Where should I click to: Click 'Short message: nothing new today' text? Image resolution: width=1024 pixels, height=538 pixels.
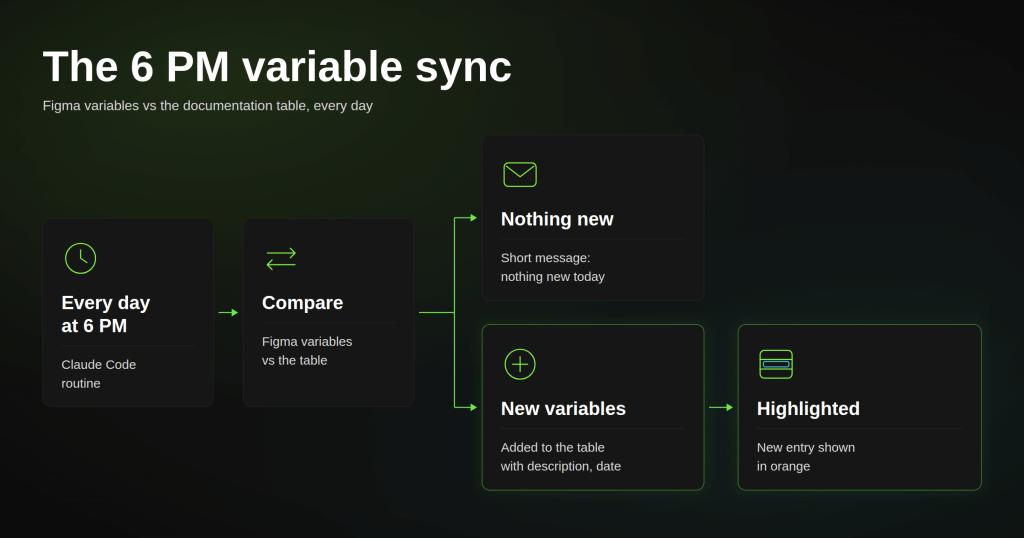point(552,267)
